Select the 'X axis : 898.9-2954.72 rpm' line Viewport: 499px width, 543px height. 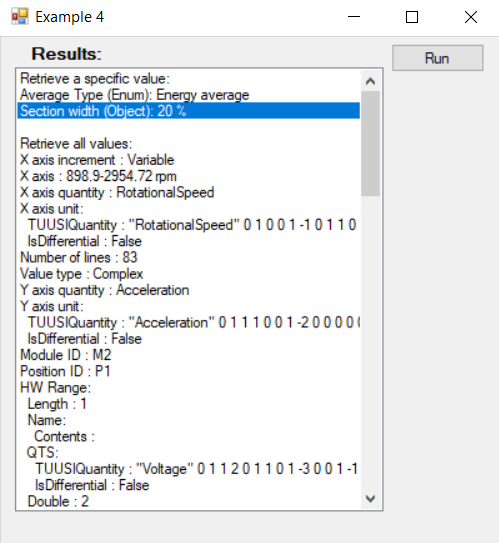(189, 176)
